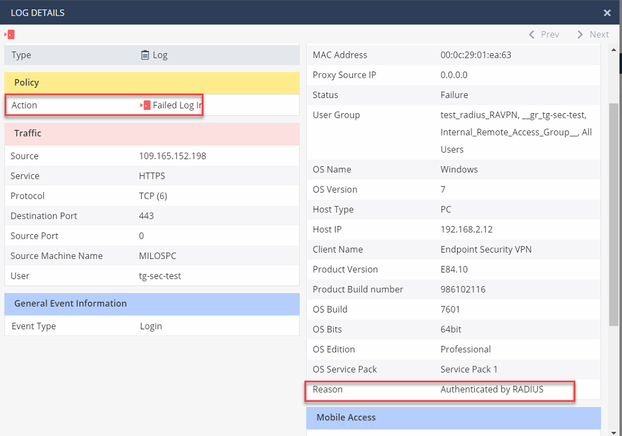Click the client name Endpoint Security VPN
Screen dimensions: 622x436
486,250
